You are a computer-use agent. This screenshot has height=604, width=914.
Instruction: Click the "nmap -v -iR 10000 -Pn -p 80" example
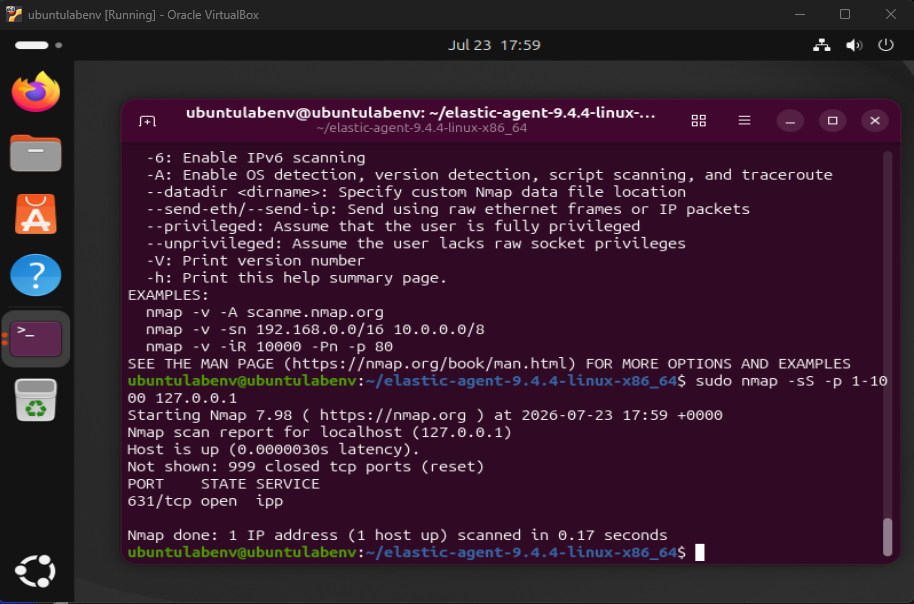(269, 346)
